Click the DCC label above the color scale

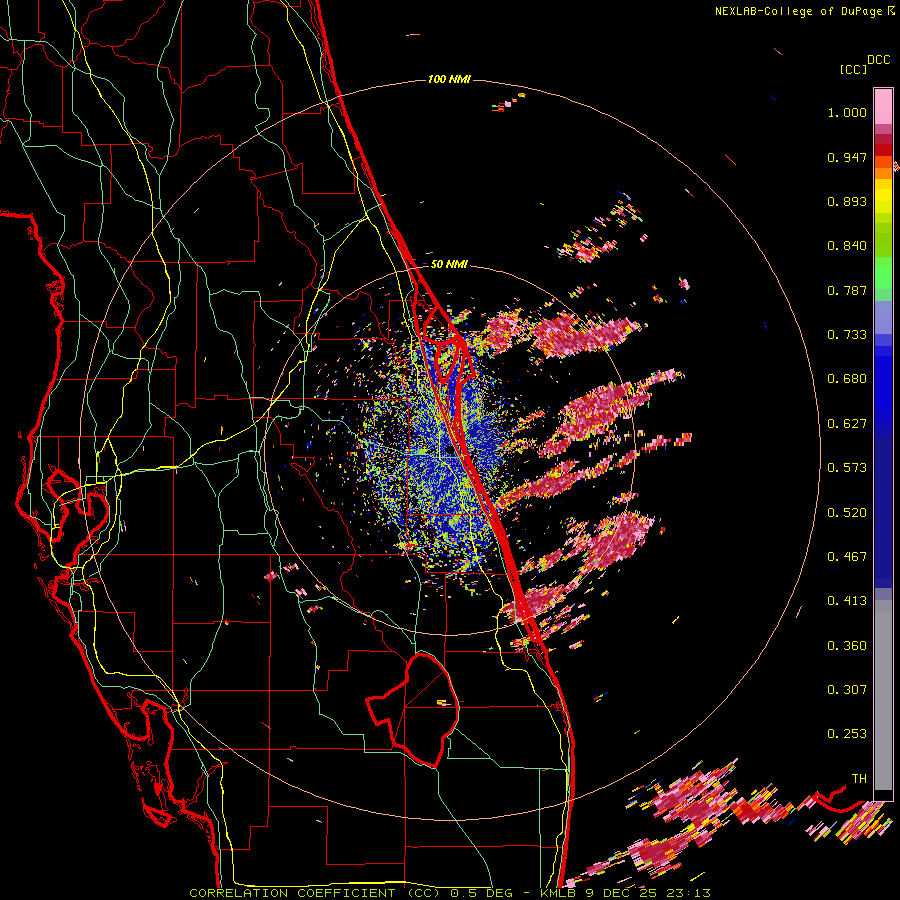879,60
